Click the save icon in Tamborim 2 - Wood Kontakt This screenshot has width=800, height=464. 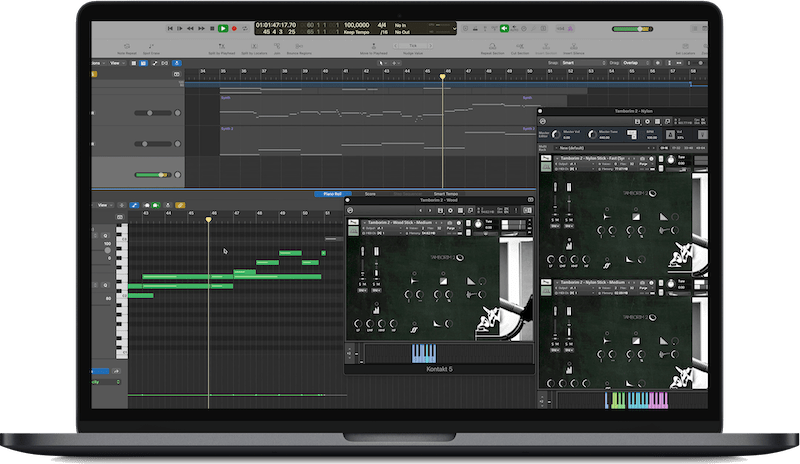click(440, 210)
